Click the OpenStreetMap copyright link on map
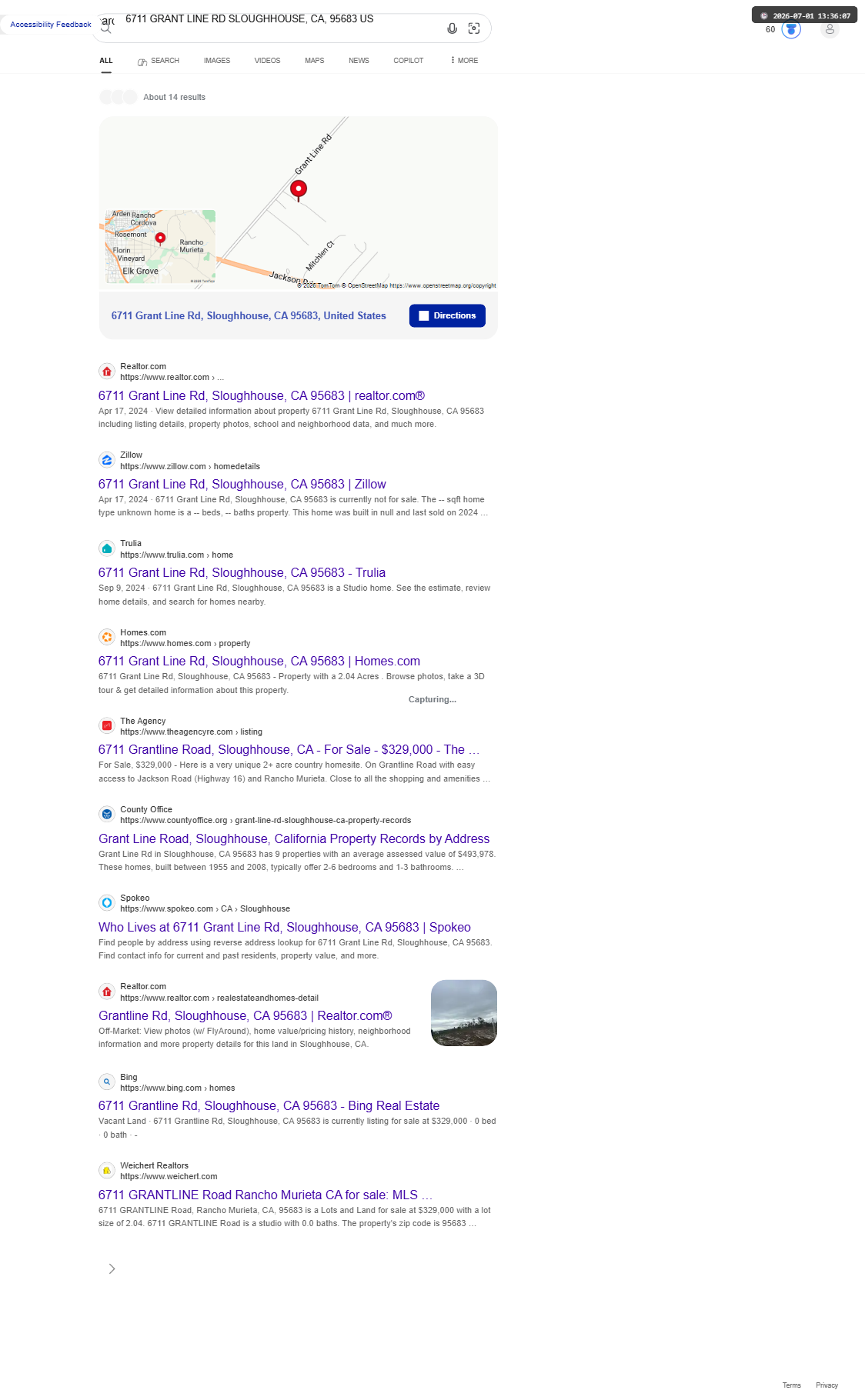The width and height of the screenshot is (865, 1400). 443,285
